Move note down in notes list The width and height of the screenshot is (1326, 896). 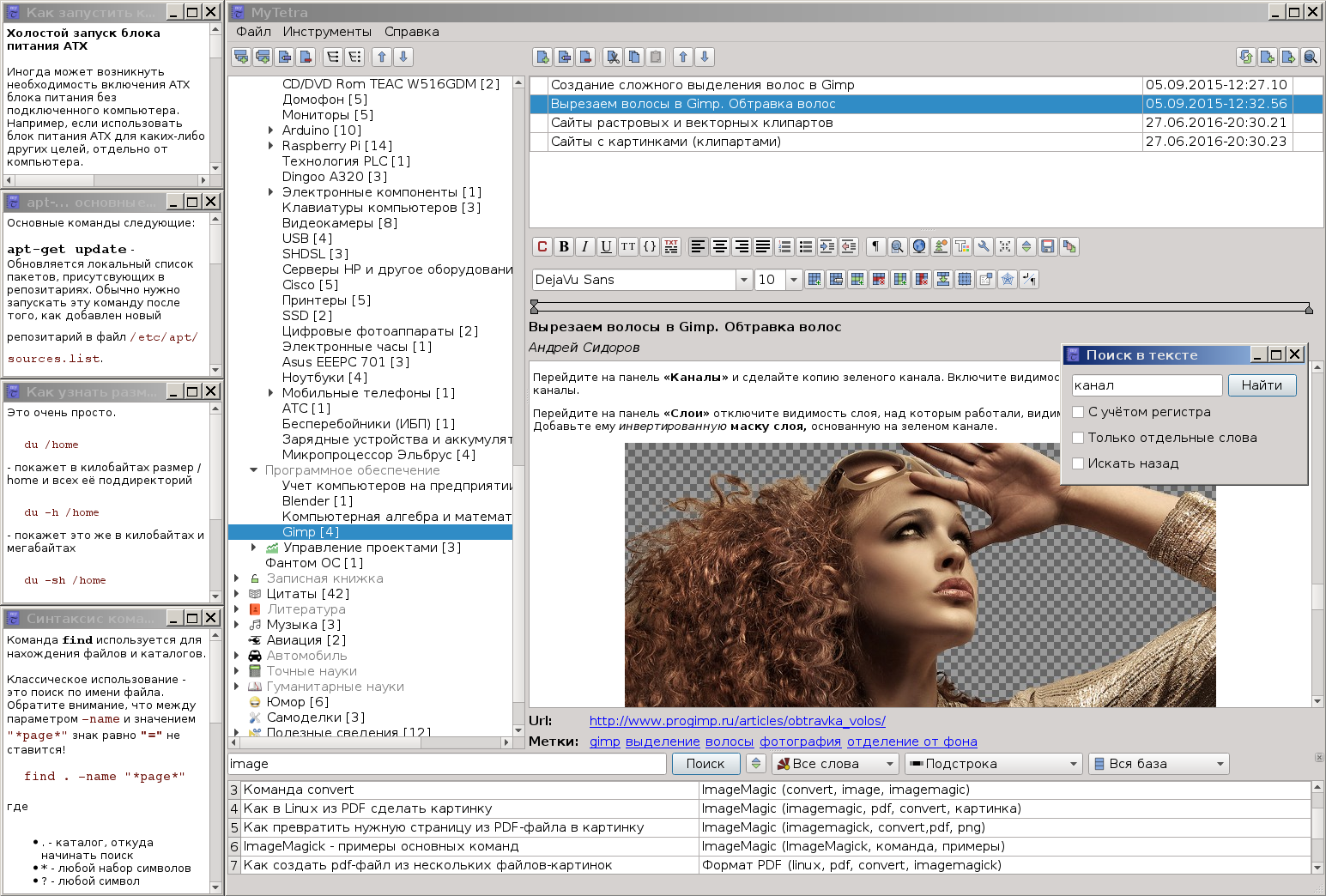[x=705, y=57]
